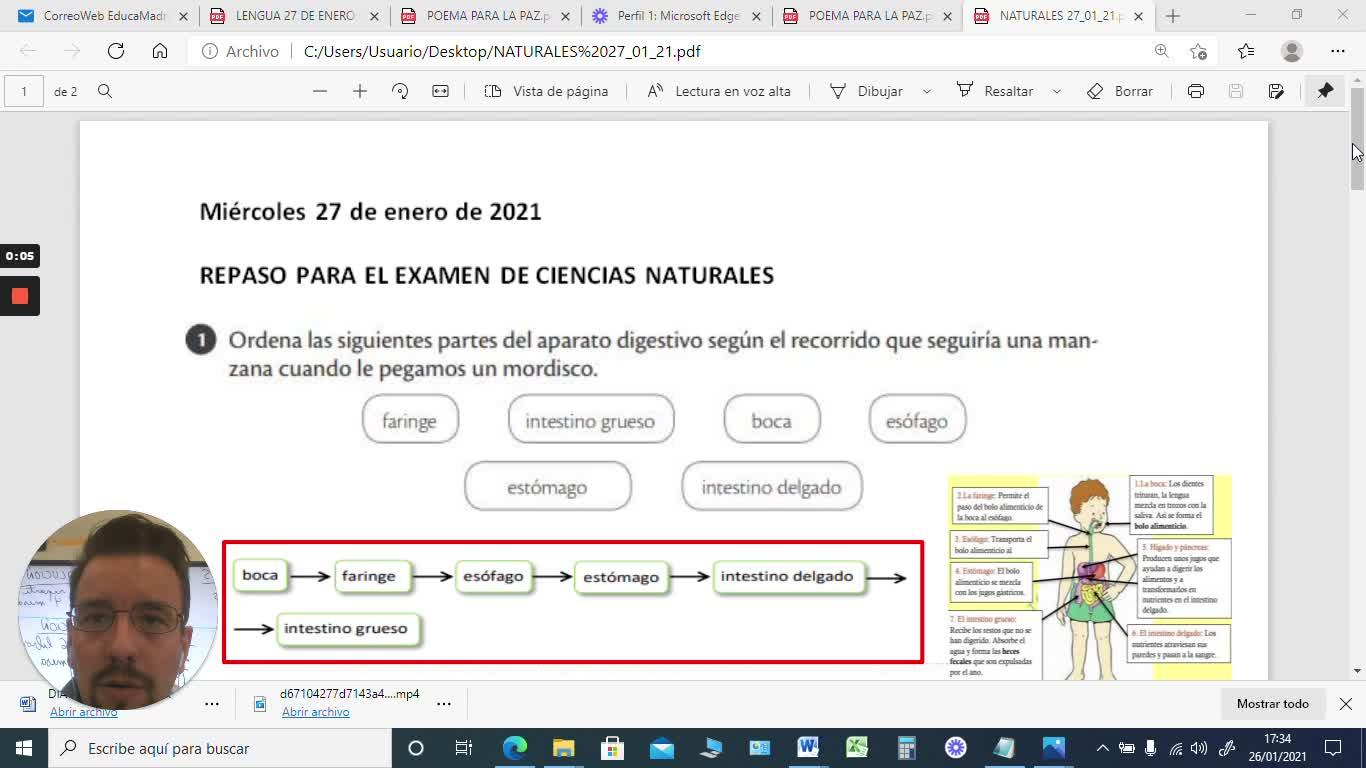Click the Edge refresh button
This screenshot has width=1366, height=768.
tap(116, 51)
